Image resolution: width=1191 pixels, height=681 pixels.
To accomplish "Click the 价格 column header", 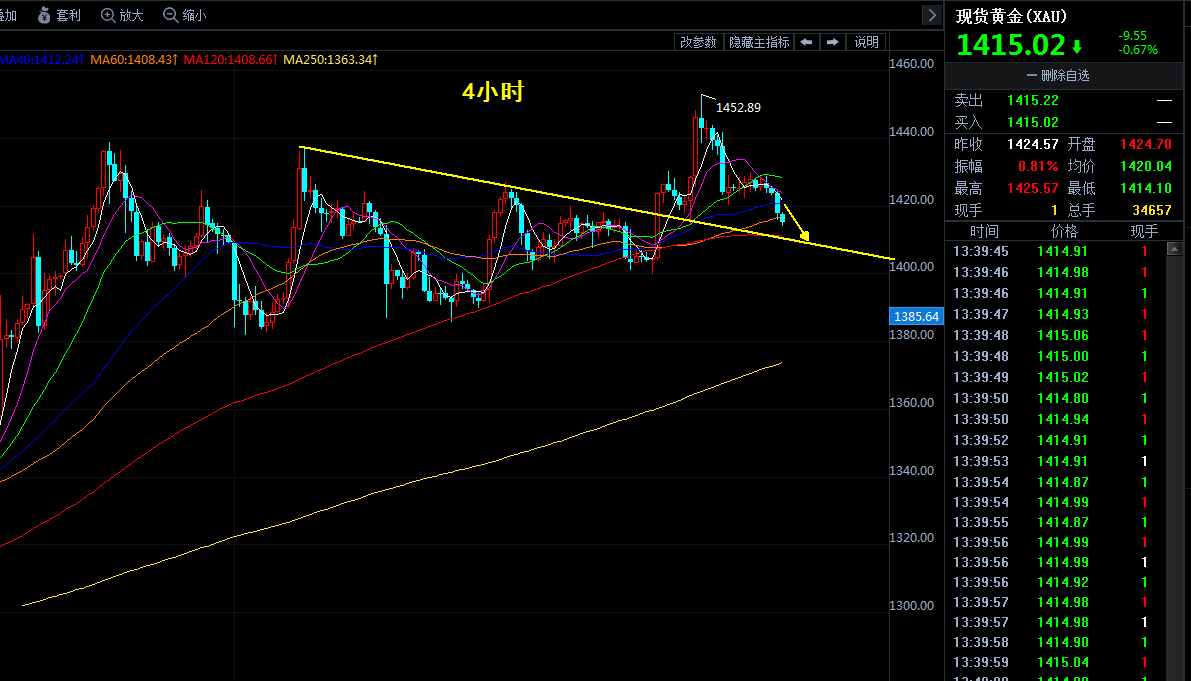I will coord(1064,232).
